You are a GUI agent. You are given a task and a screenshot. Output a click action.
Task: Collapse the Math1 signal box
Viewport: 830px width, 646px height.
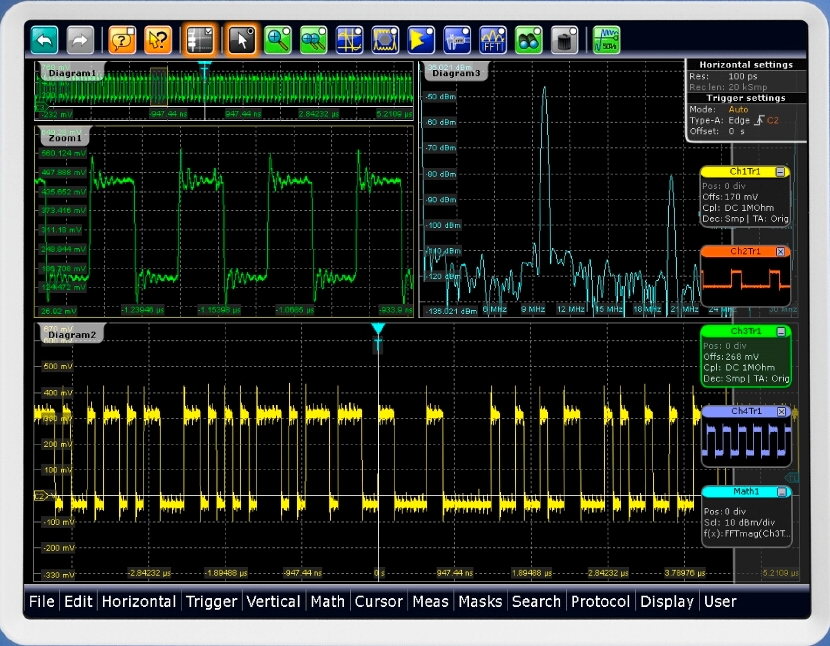[x=781, y=491]
